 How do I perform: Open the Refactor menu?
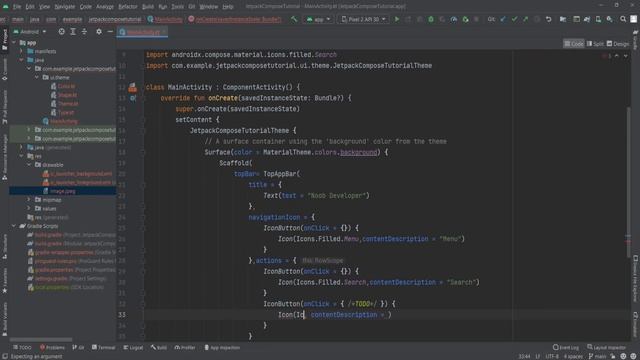pyautogui.click(x=128, y=7)
